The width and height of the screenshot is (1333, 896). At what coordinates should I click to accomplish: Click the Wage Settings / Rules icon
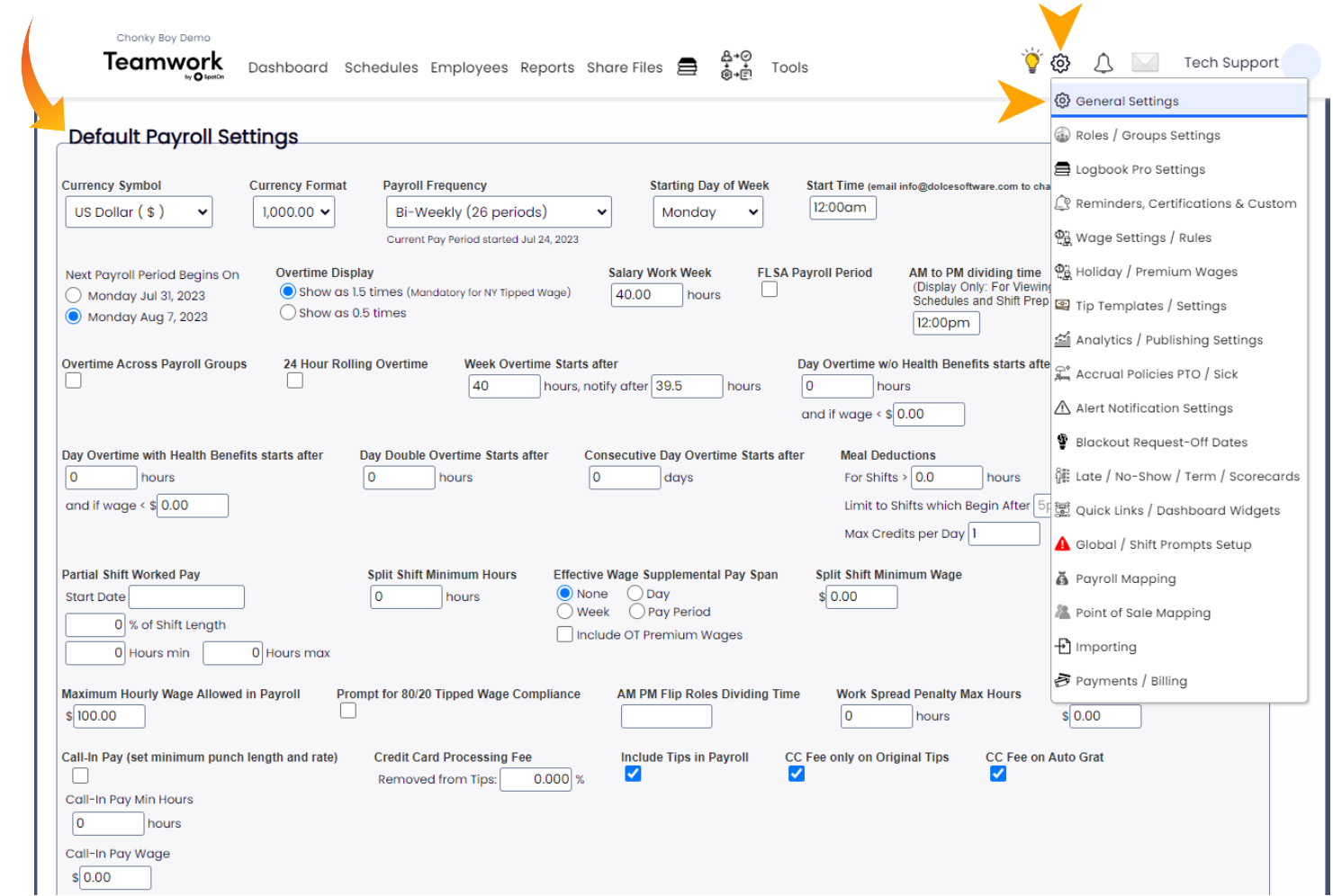pyautogui.click(x=1062, y=237)
